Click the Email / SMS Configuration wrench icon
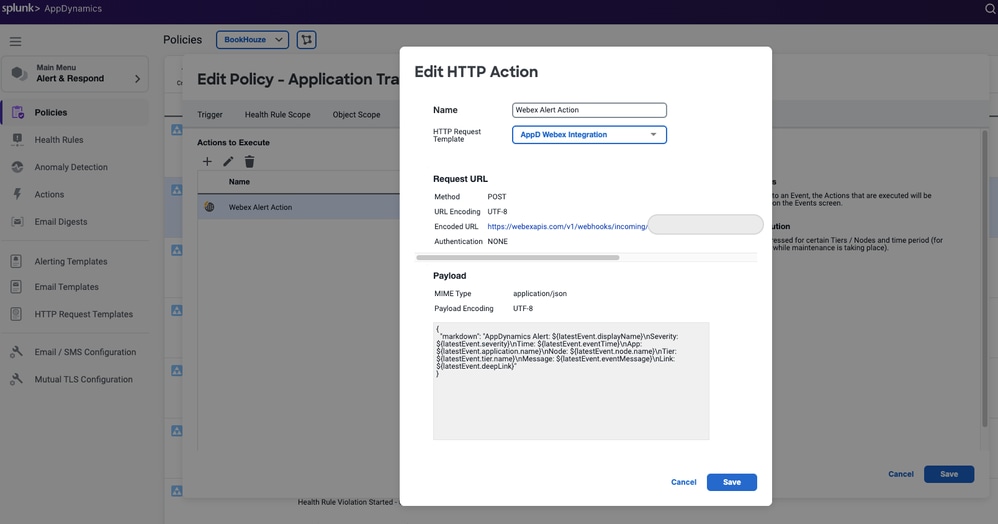Screen dimensions: 998x524 [x=17, y=352]
